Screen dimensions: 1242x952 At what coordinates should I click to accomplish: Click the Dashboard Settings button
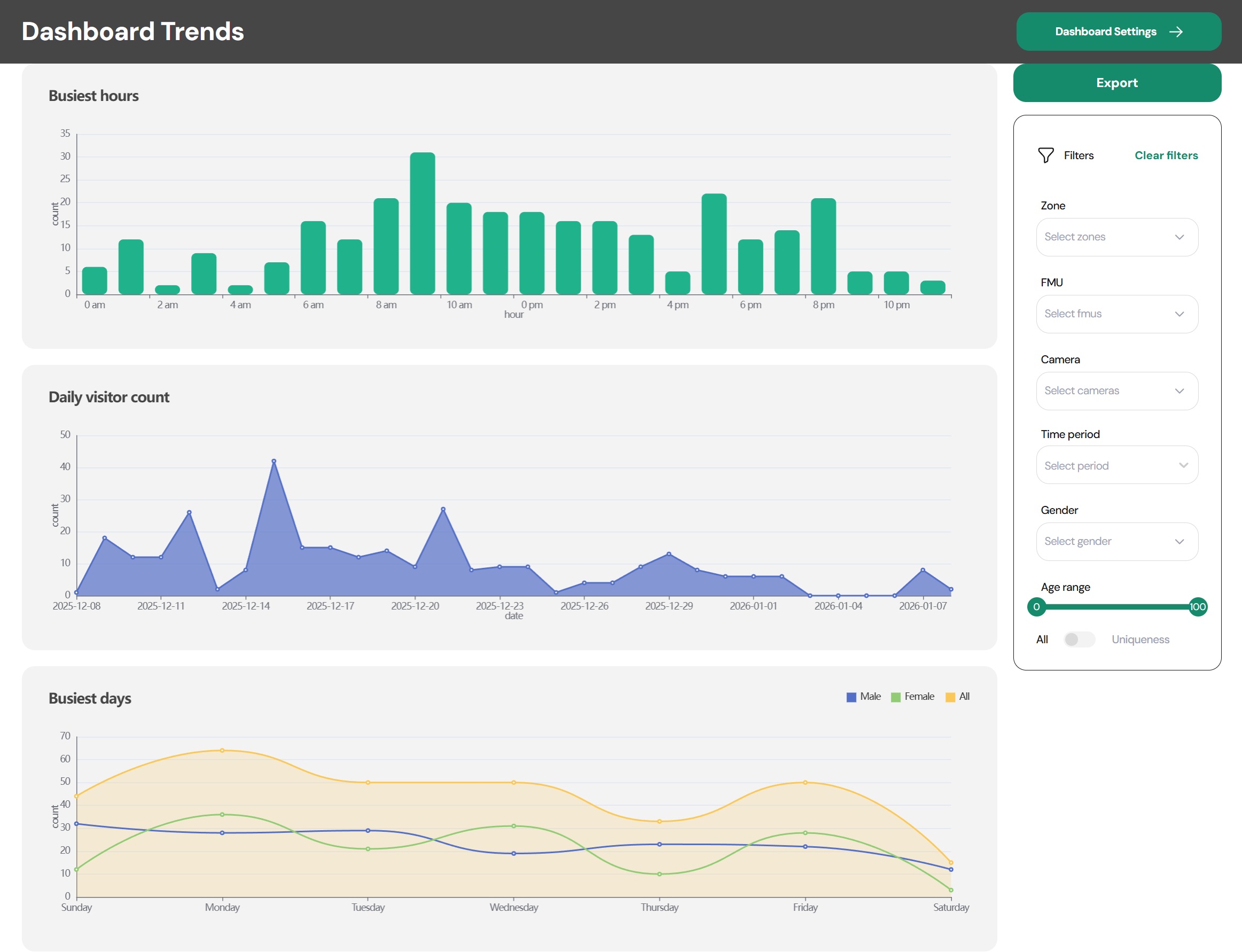point(1105,32)
